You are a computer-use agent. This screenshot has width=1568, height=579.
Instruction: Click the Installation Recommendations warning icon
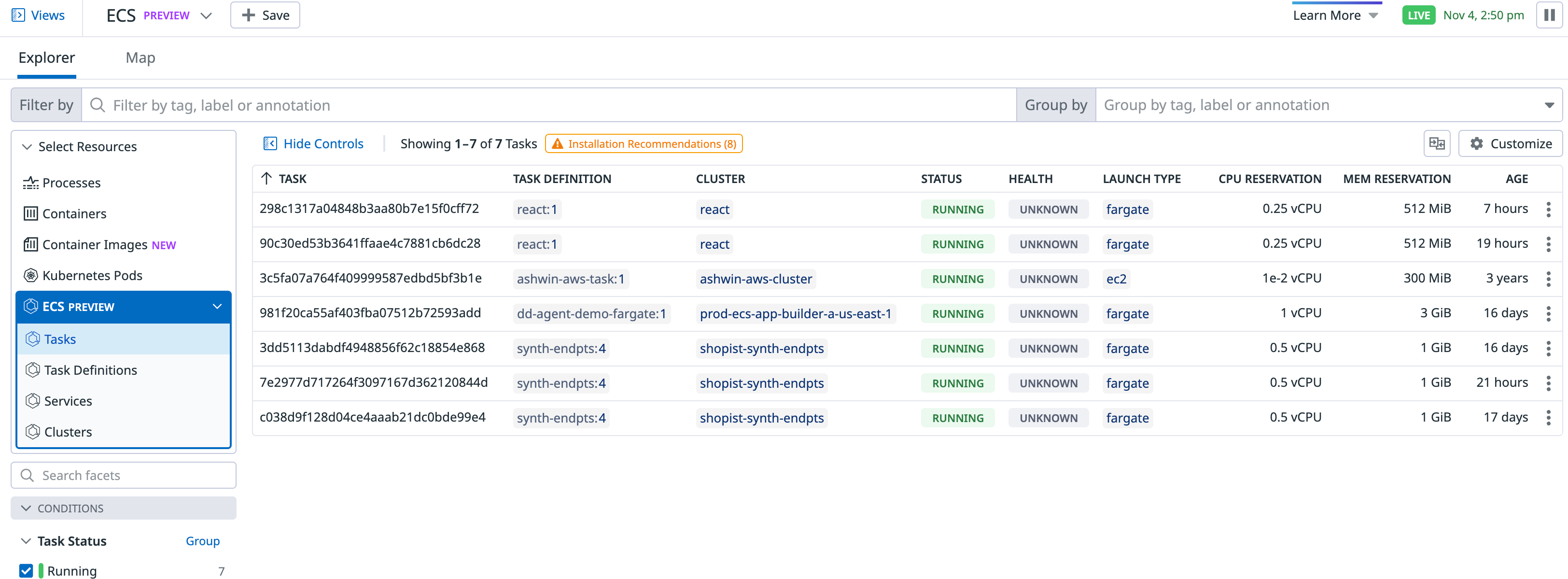pos(557,144)
